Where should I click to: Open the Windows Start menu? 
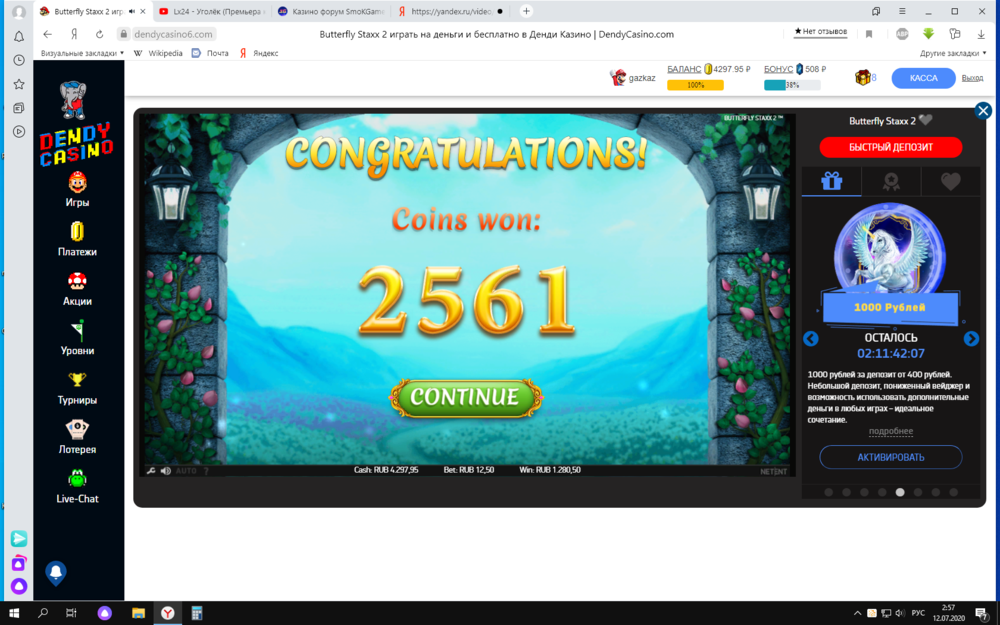[13, 613]
